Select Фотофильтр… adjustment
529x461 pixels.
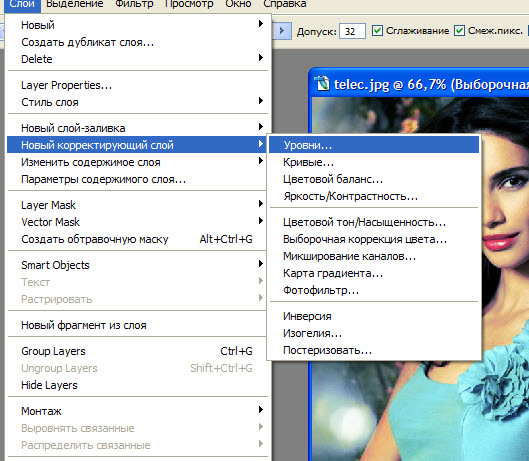[374, 290]
